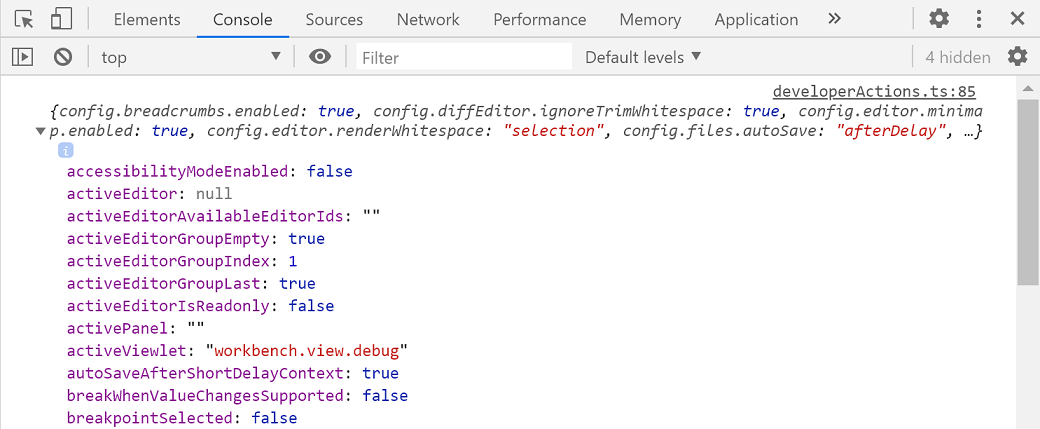Screen dimensions: 1040x429
Task: Open the top JavaScript context dropdown
Action: [191, 57]
